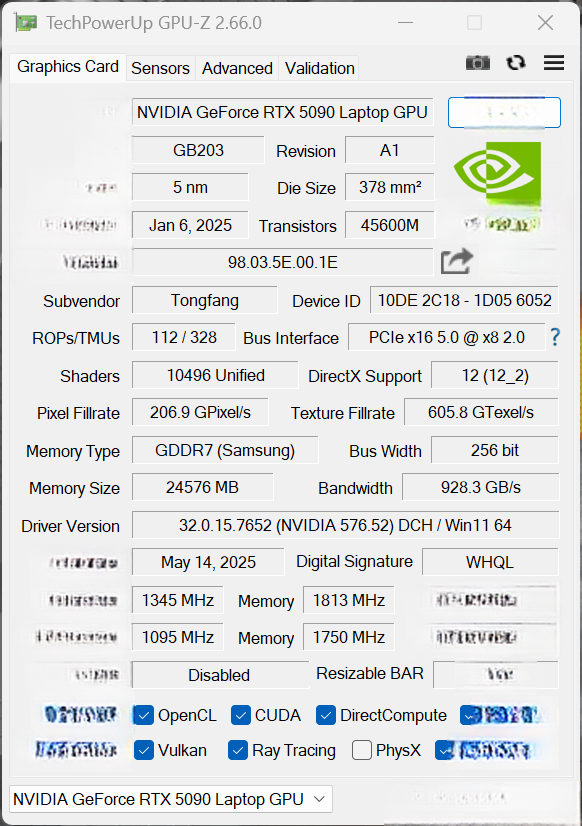Take a screenshot with the camera icon

[478, 63]
